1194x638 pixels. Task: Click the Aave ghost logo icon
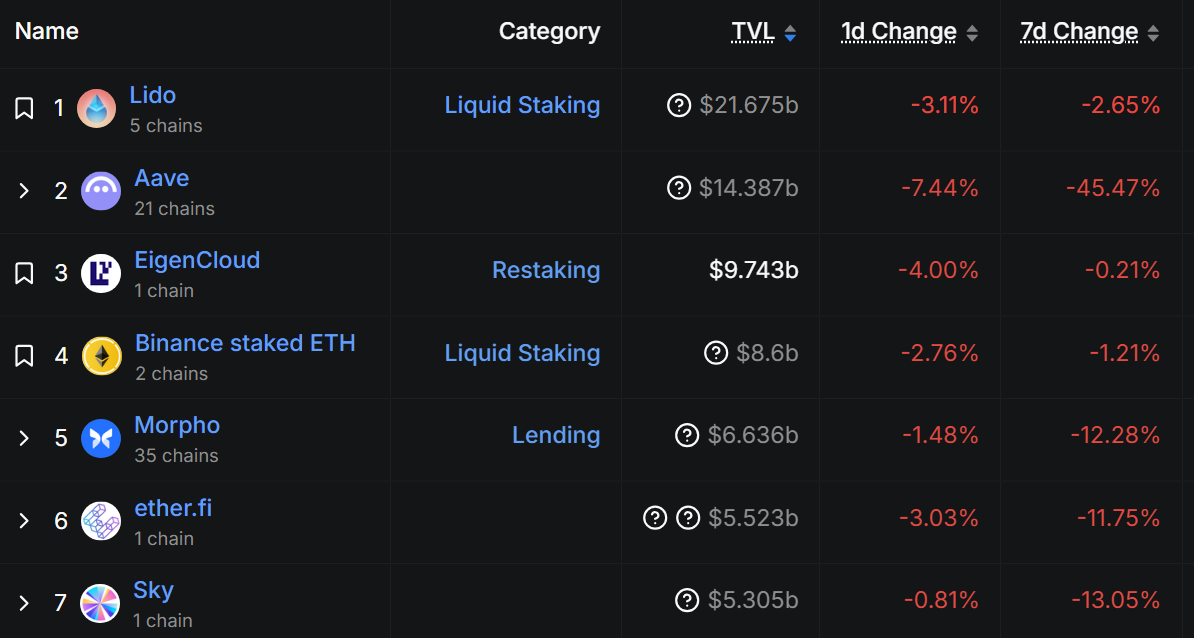tap(101, 191)
